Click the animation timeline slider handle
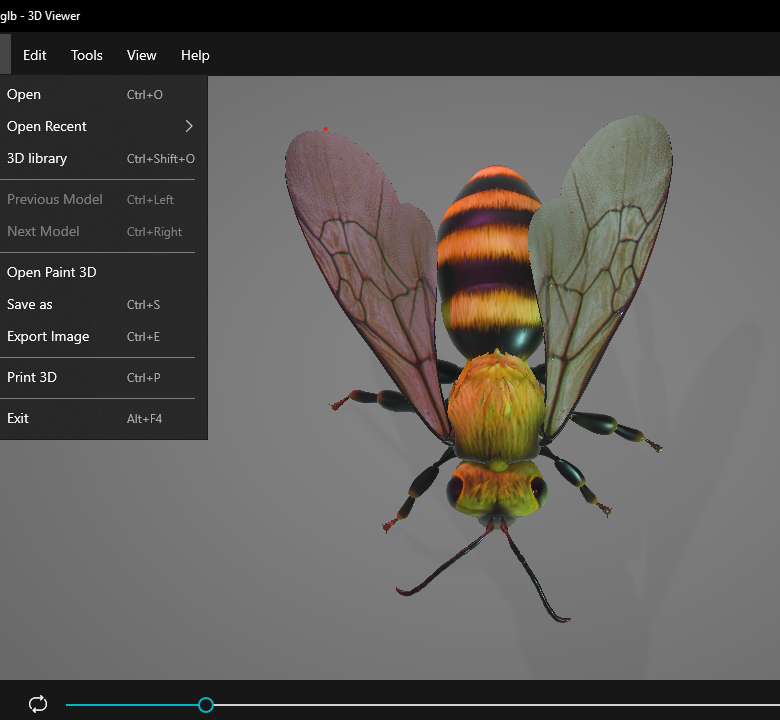780x720 pixels. (206, 705)
